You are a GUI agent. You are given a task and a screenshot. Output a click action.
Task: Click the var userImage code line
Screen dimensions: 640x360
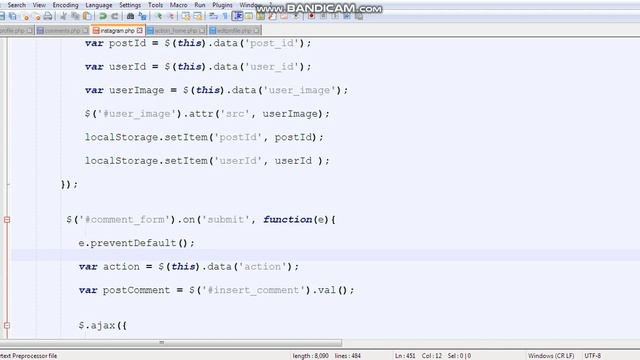[216, 90]
